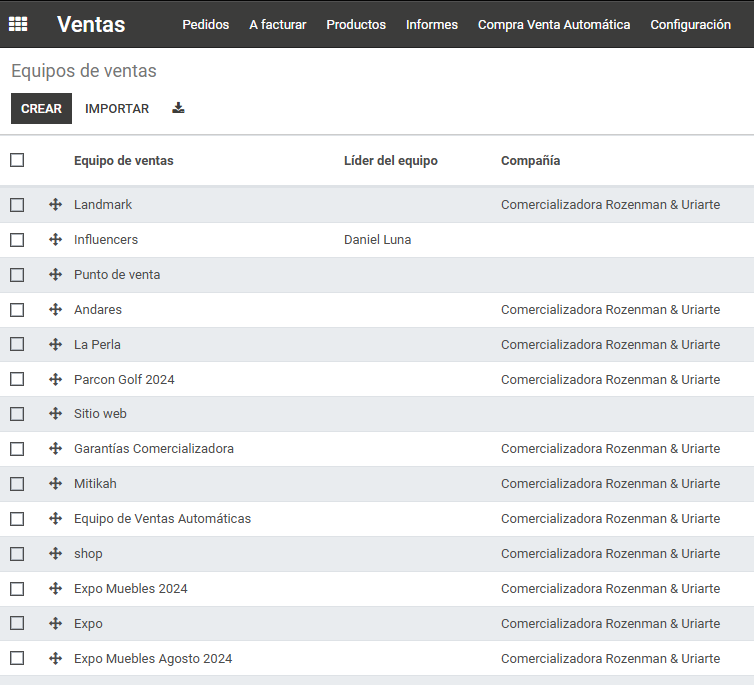Viewport: 754px width, 685px height.
Task: Click the drag handle for shop row
Action: [x=55, y=554]
